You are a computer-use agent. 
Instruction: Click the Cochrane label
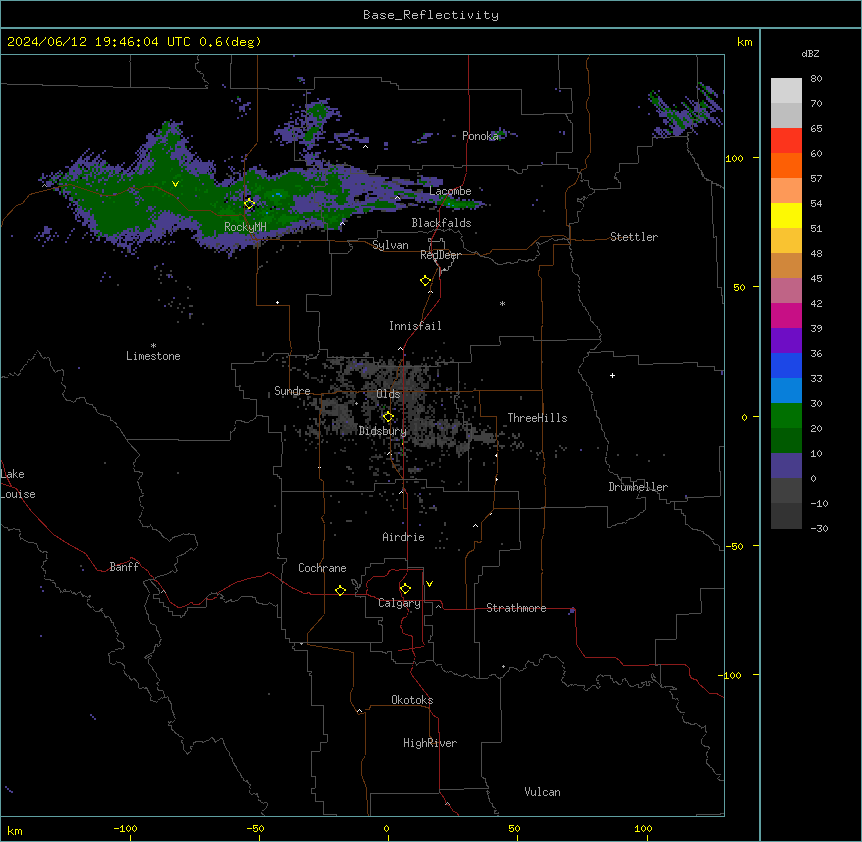click(x=322, y=568)
